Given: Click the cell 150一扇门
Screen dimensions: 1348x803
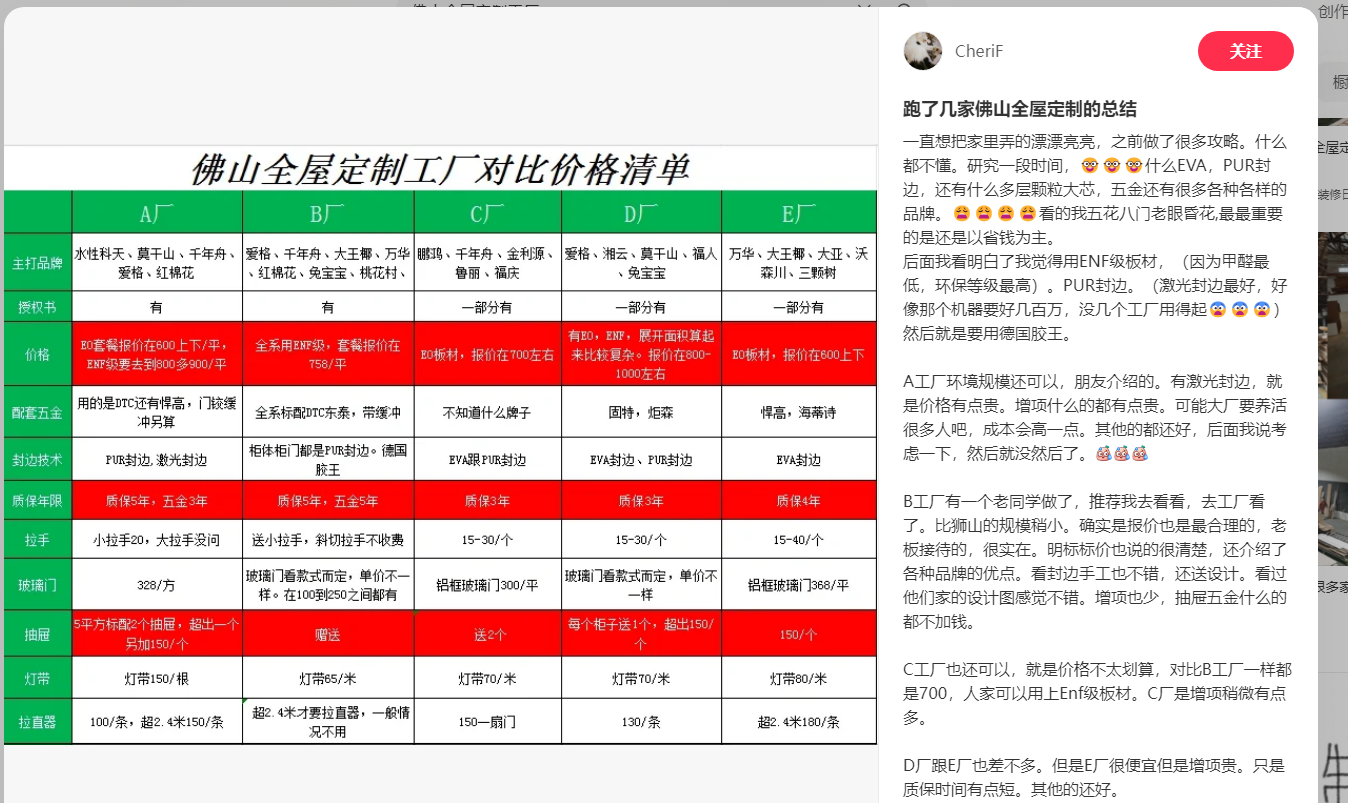Looking at the screenshot, I should click(487, 721).
